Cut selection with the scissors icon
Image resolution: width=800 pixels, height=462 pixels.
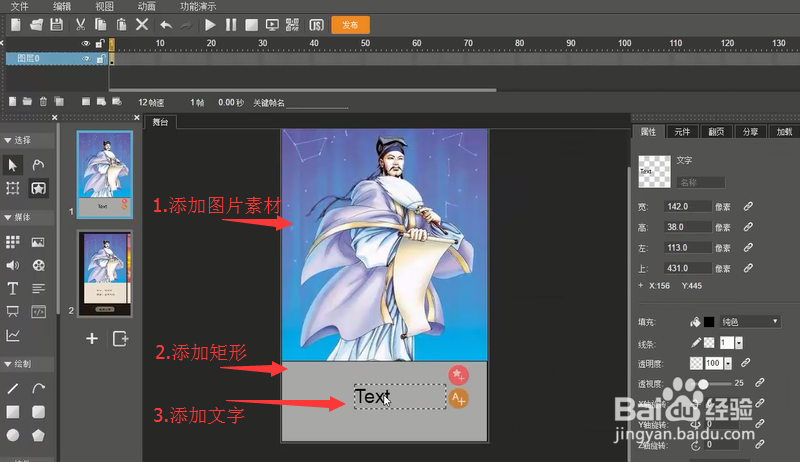click(x=81, y=24)
